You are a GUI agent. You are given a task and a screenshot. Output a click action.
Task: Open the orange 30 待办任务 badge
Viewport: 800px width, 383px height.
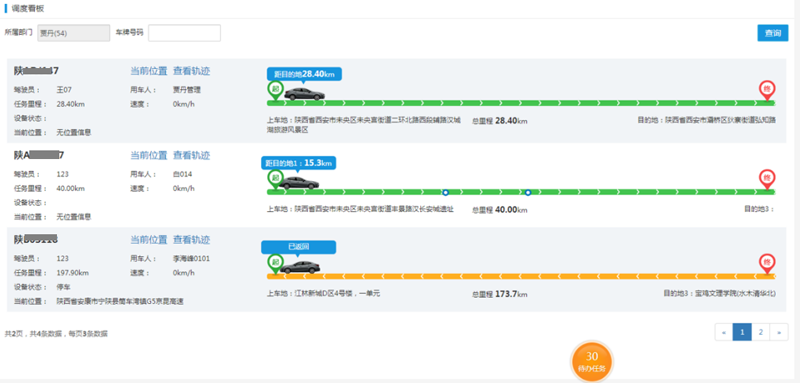click(592, 362)
